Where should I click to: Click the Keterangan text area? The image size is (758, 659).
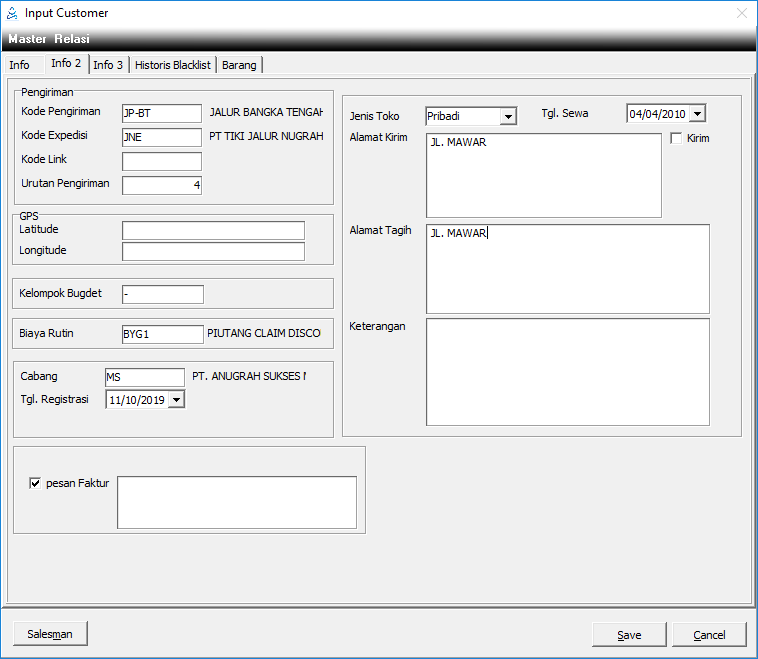[x=567, y=370]
